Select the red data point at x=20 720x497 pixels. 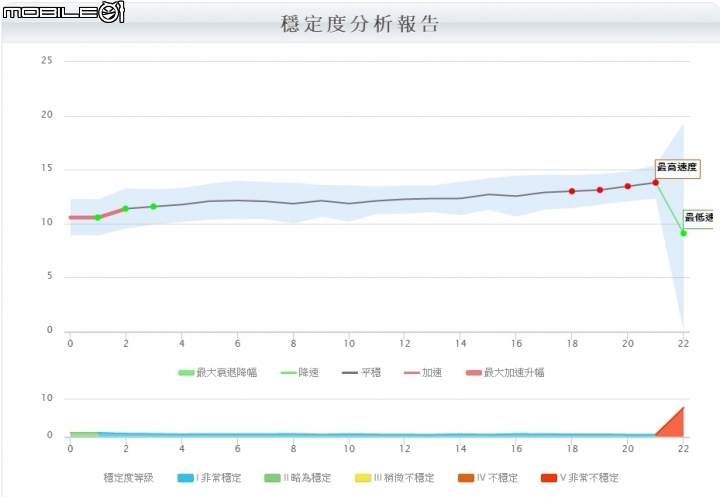point(628,186)
